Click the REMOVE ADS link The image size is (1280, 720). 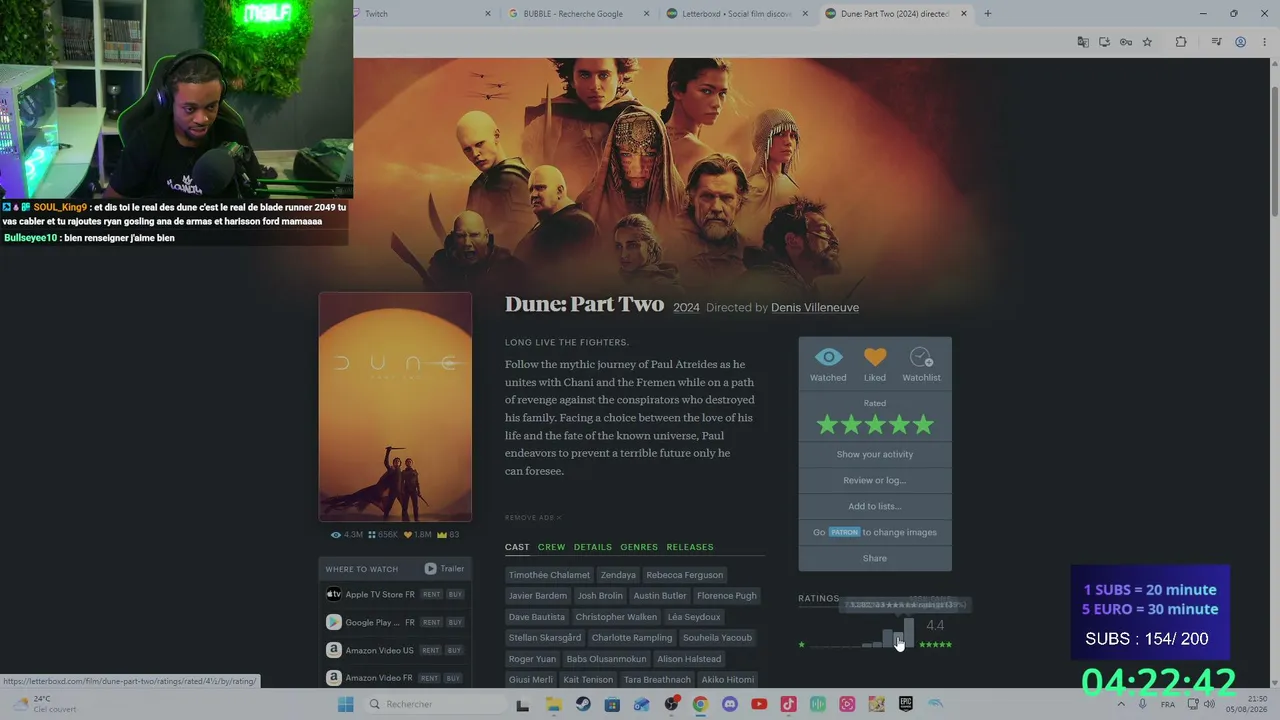point(533,518)
